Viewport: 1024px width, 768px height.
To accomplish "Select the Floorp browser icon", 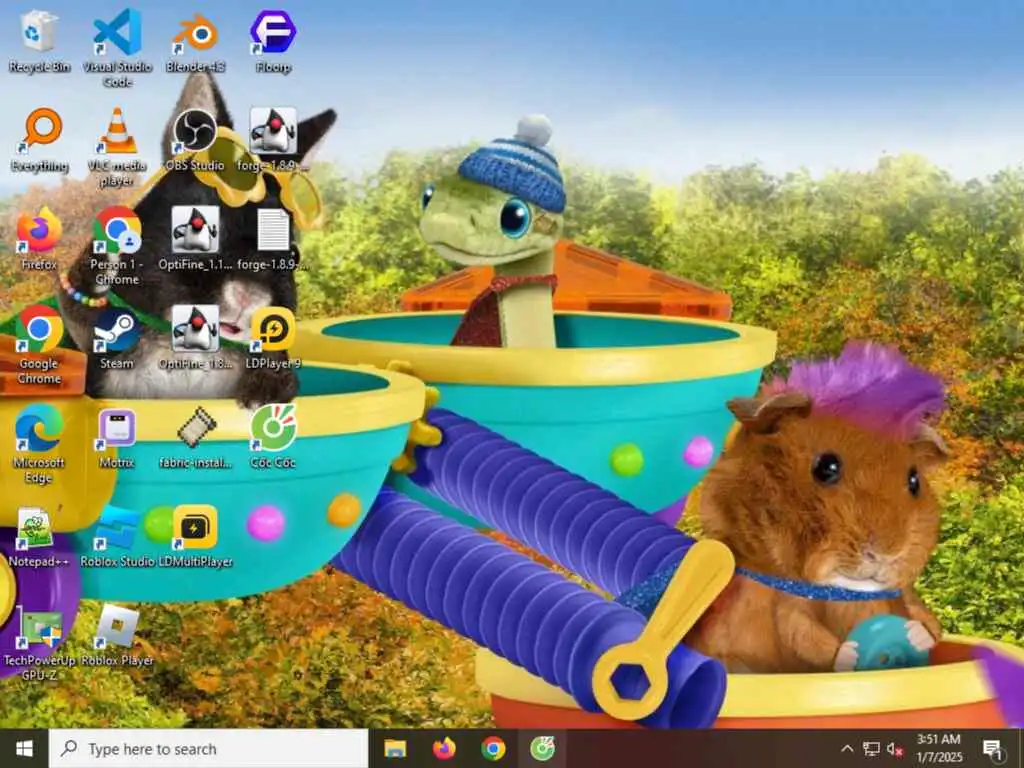I will coord(273,40).
